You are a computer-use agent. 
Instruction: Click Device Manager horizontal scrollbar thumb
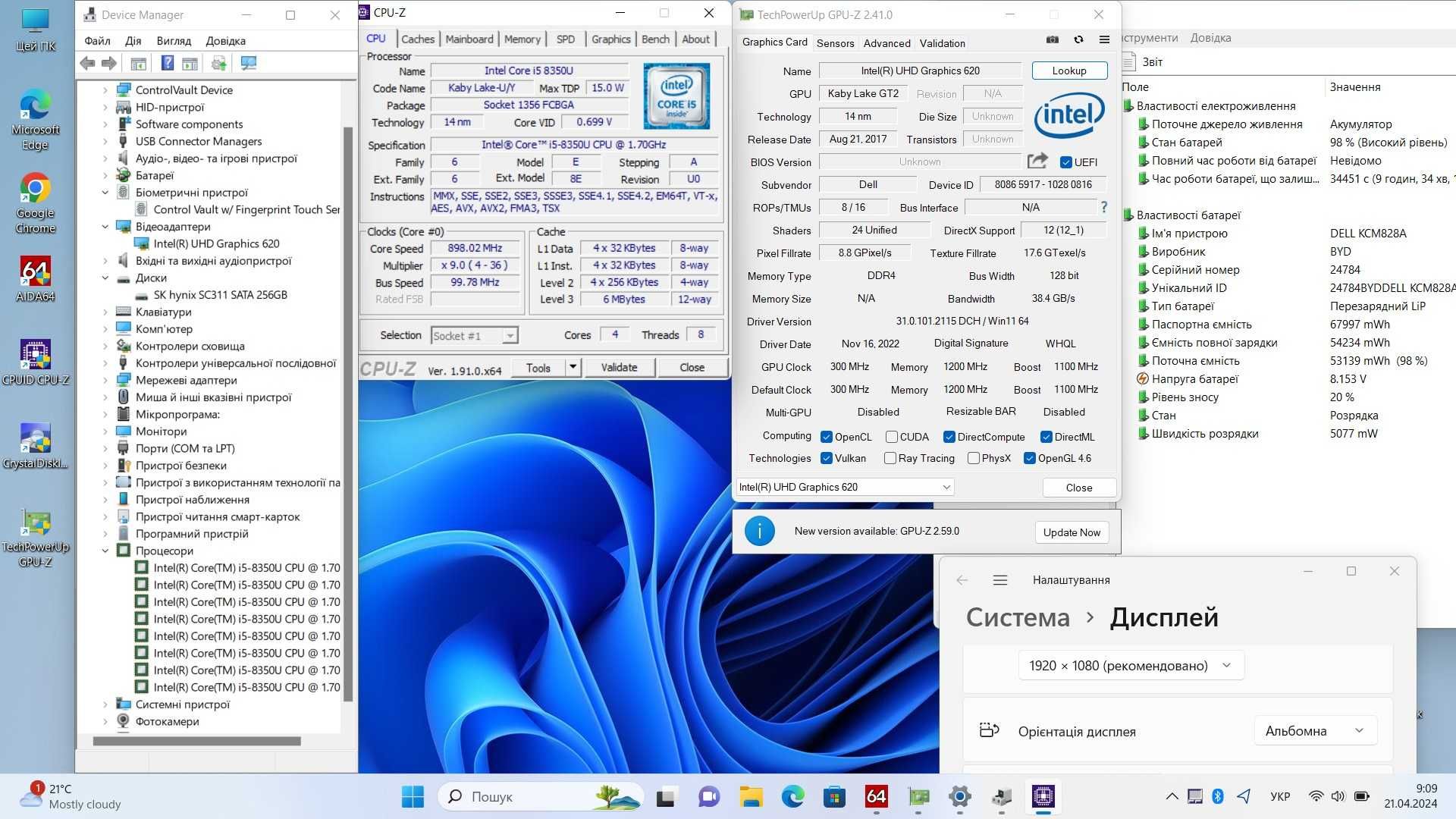[196, 741]
